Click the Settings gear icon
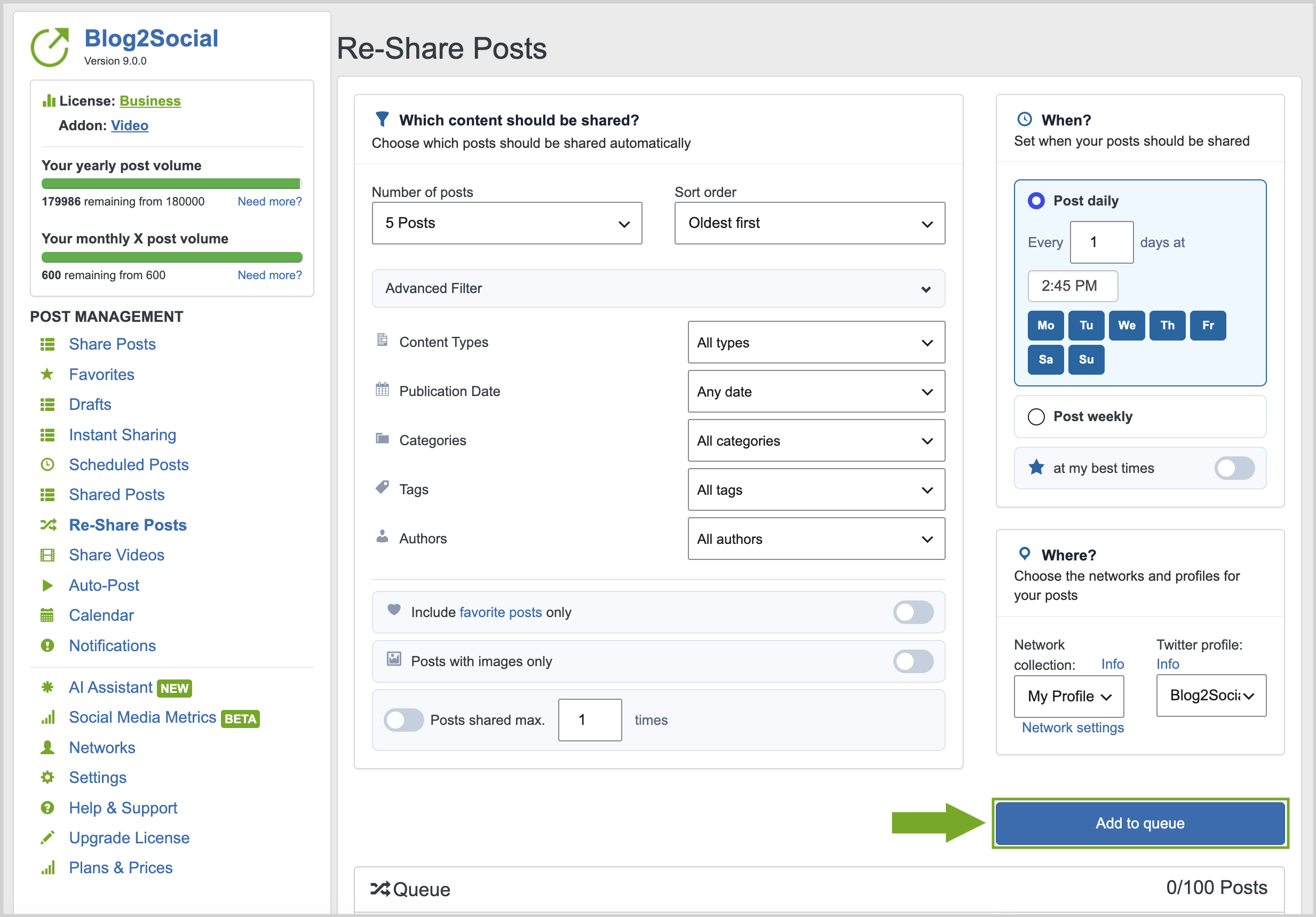 pyautogui.click(x=47, y=778)
